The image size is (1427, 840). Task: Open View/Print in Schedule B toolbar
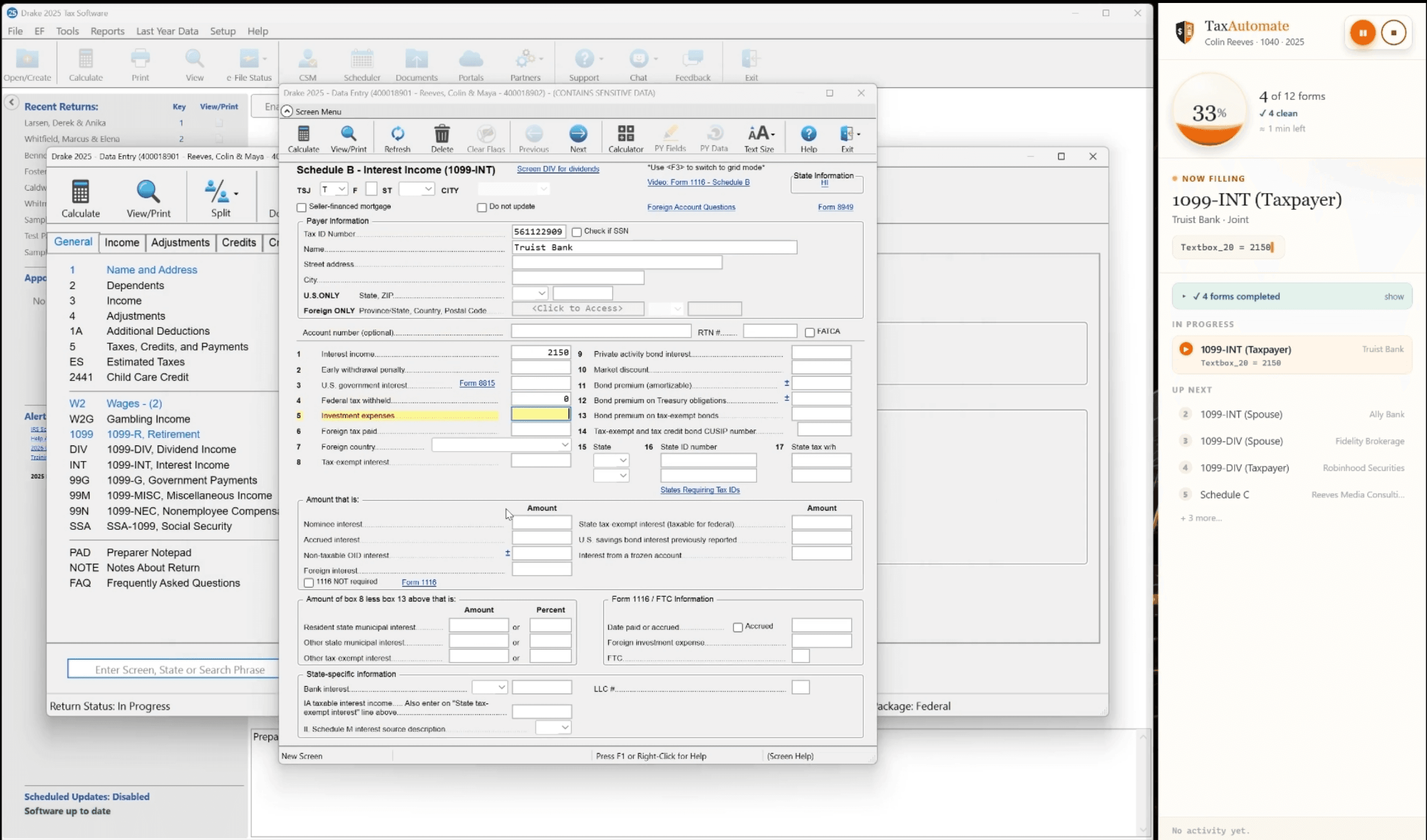pos(348,139)
